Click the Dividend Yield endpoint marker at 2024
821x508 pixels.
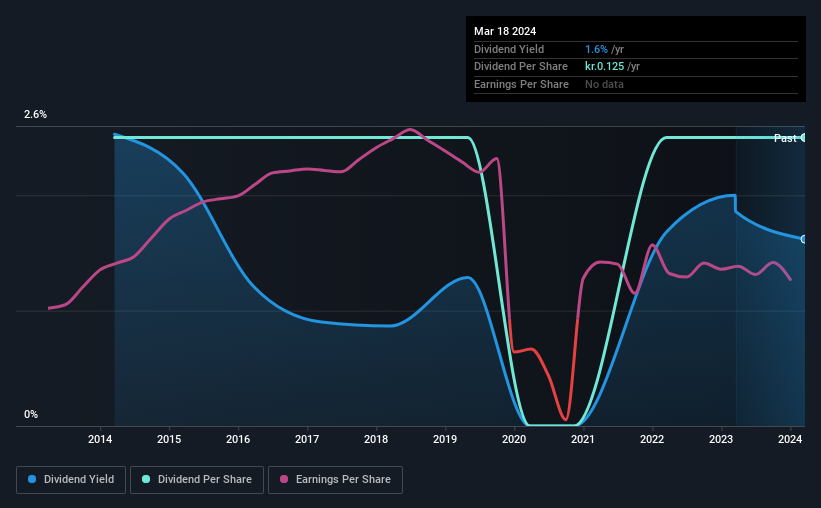coord(804,239)
